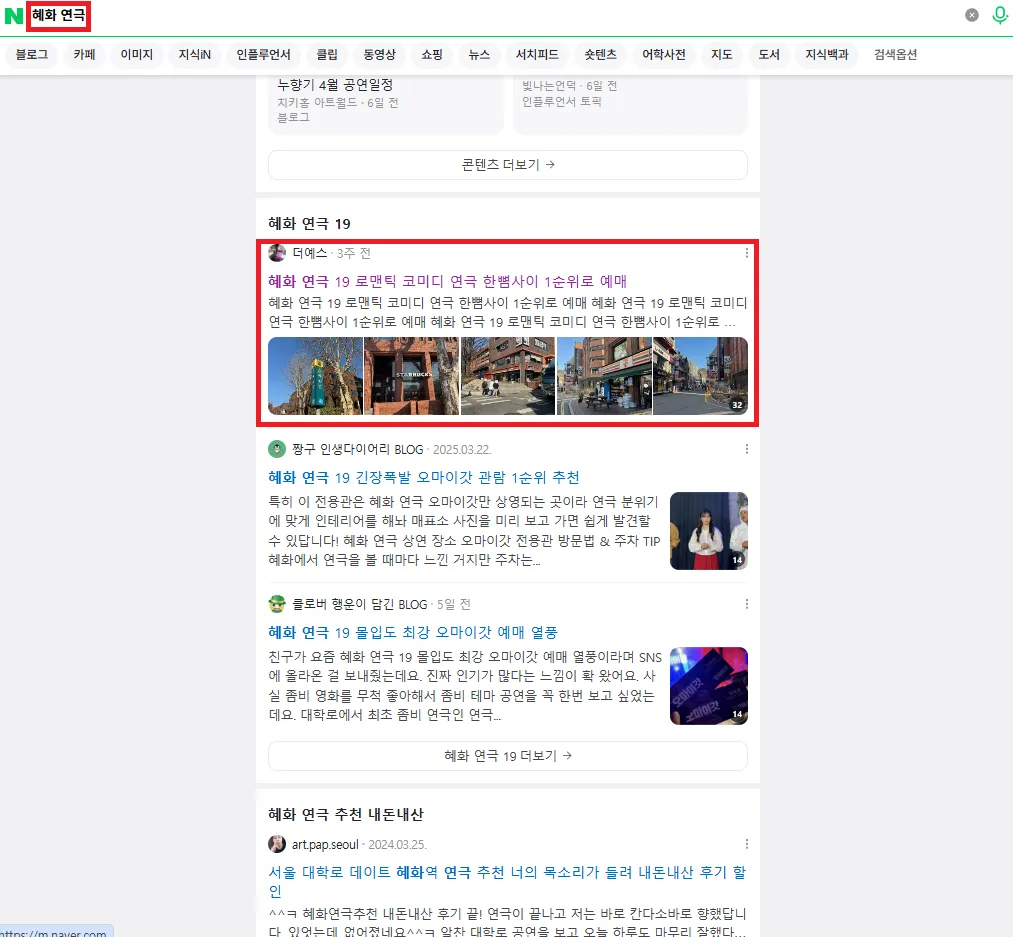Image resolution: width=1013 pixels, height=937 pixels.
Task: Click the crosswalk street photo thumbnail
Action: tap(508, 375)
